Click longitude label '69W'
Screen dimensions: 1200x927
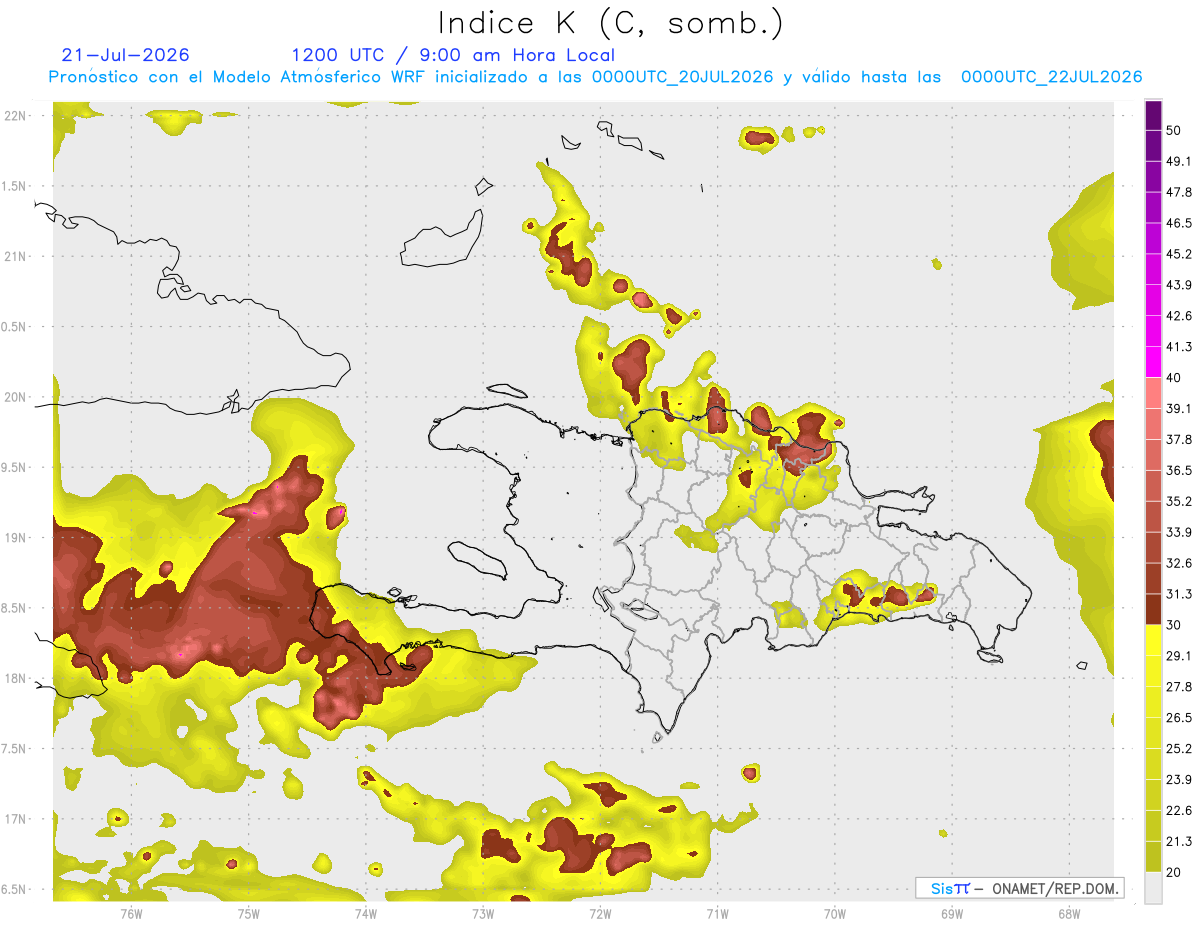pos(952,914)
